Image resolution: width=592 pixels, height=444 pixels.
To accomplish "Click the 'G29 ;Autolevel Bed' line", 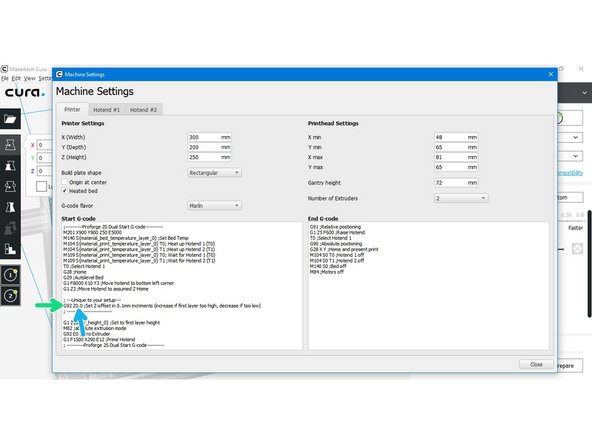I will point(83,278).
